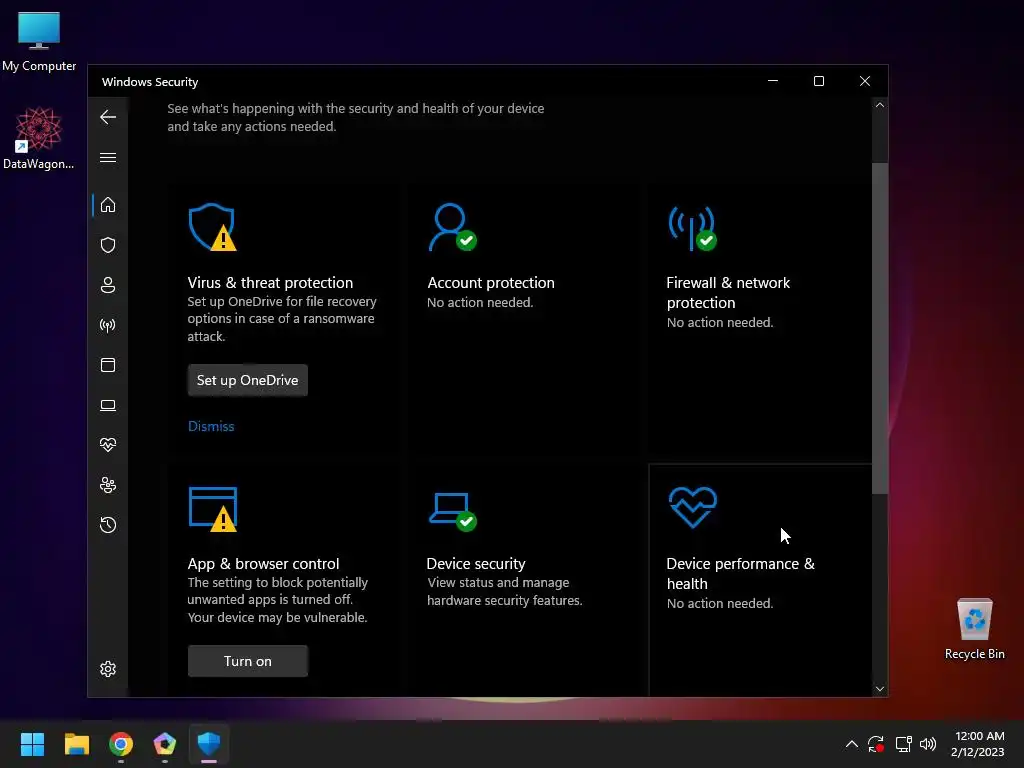Open Virus & threat protection heading
The width and height of the screenshot is (1024, 768).
[x=270, y=283]
